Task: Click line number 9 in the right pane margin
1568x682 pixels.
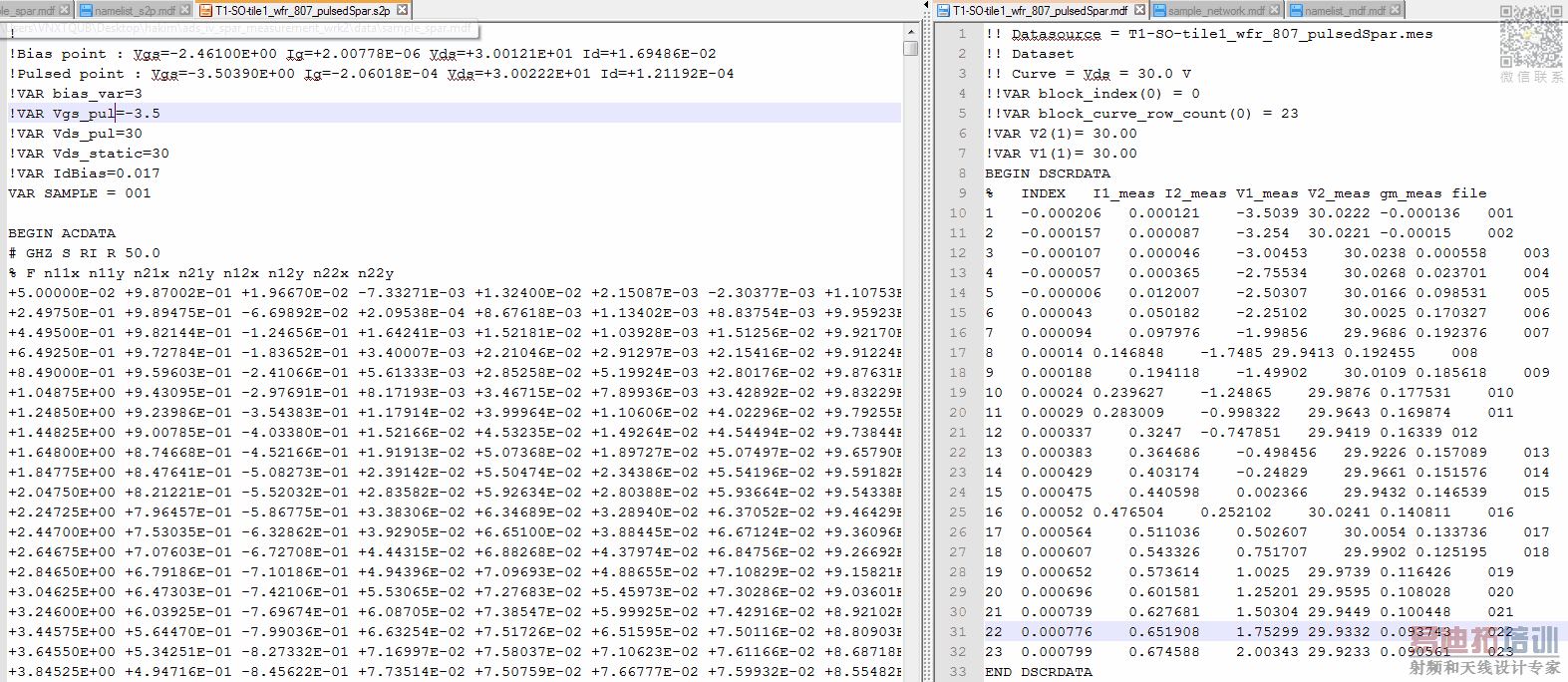Action: click(x=962, y=193)
